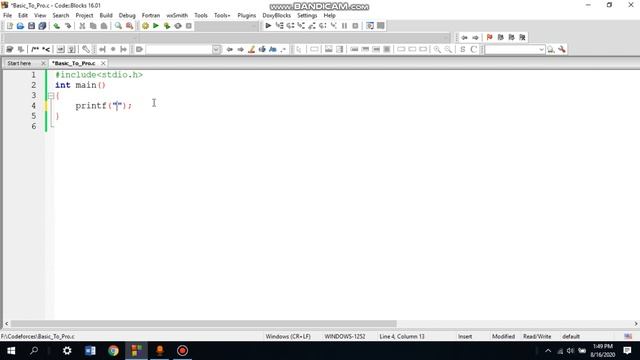This screenshot has height=360, width=640.
Task: Cut selection using the scissors icon
Action: click(82, 26)
